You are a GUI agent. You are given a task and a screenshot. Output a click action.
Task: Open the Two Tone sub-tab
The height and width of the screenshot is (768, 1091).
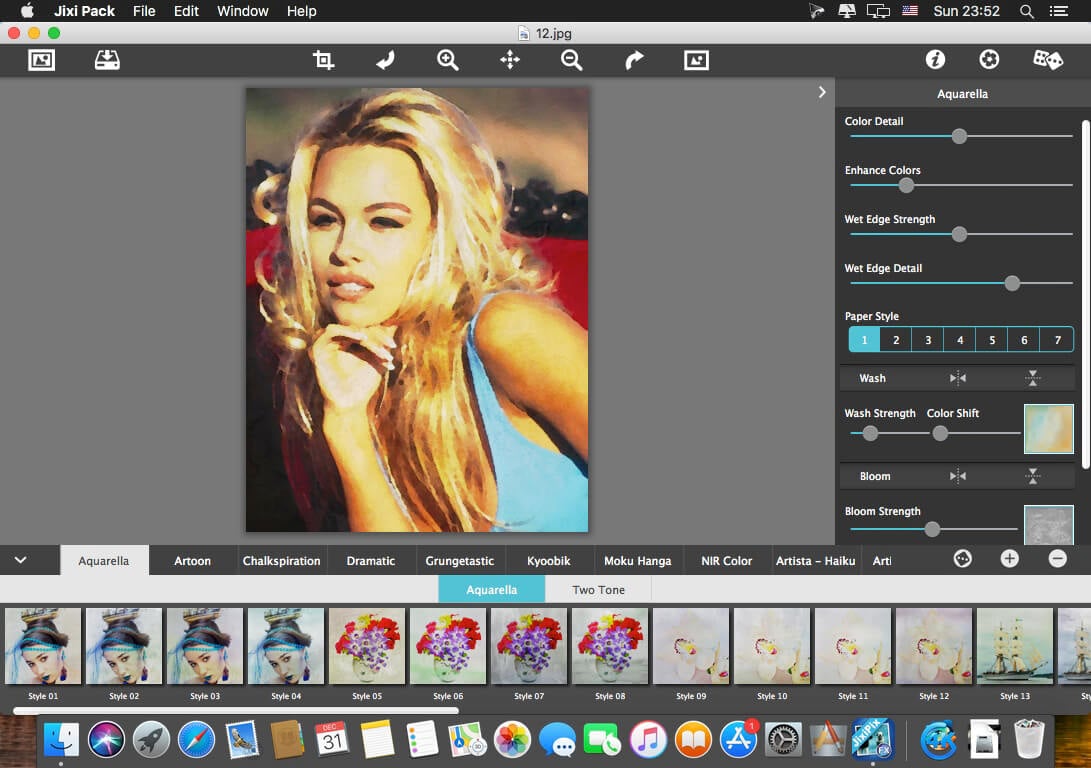click(598, 590)
